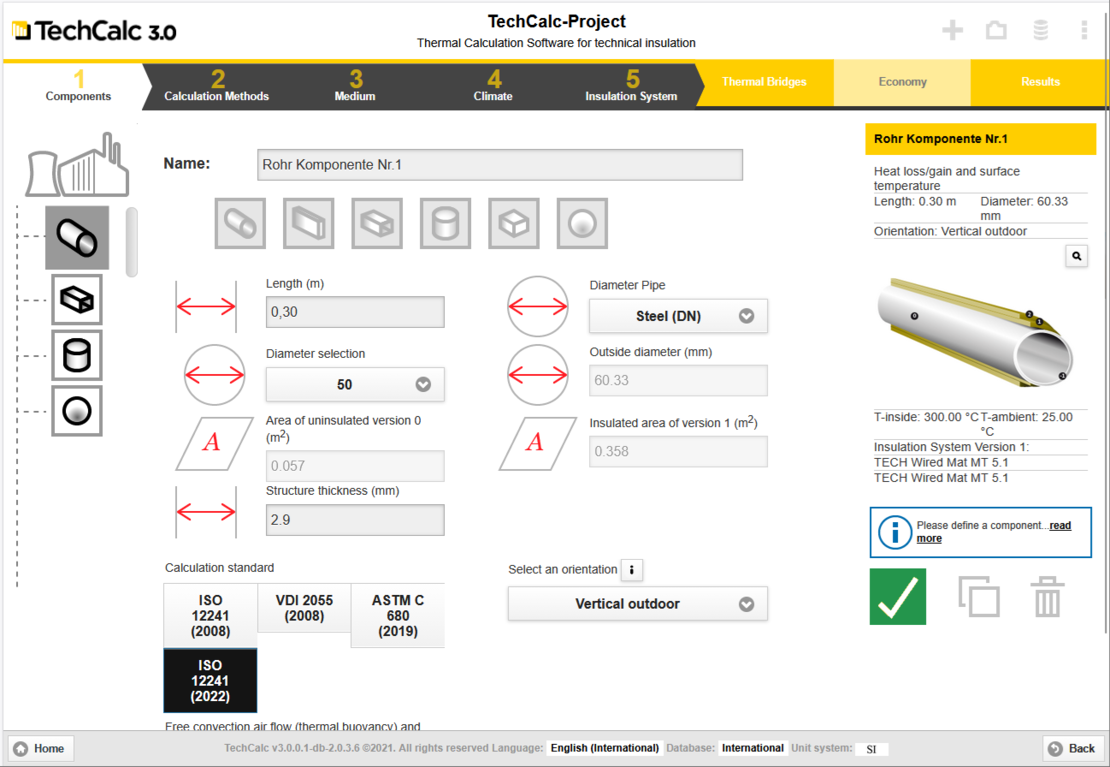Open the International database selector
This screenshot has height=767, width=1110.
point(753,748)
